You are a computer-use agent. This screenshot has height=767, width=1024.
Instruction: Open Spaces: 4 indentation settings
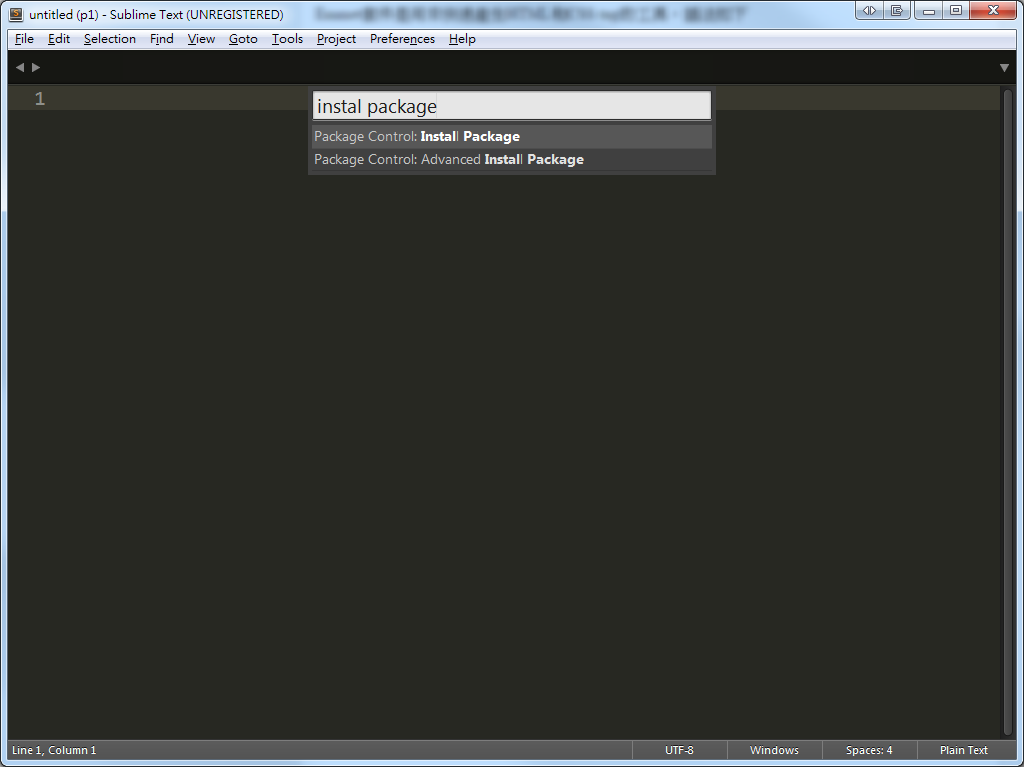click(869, 750)
